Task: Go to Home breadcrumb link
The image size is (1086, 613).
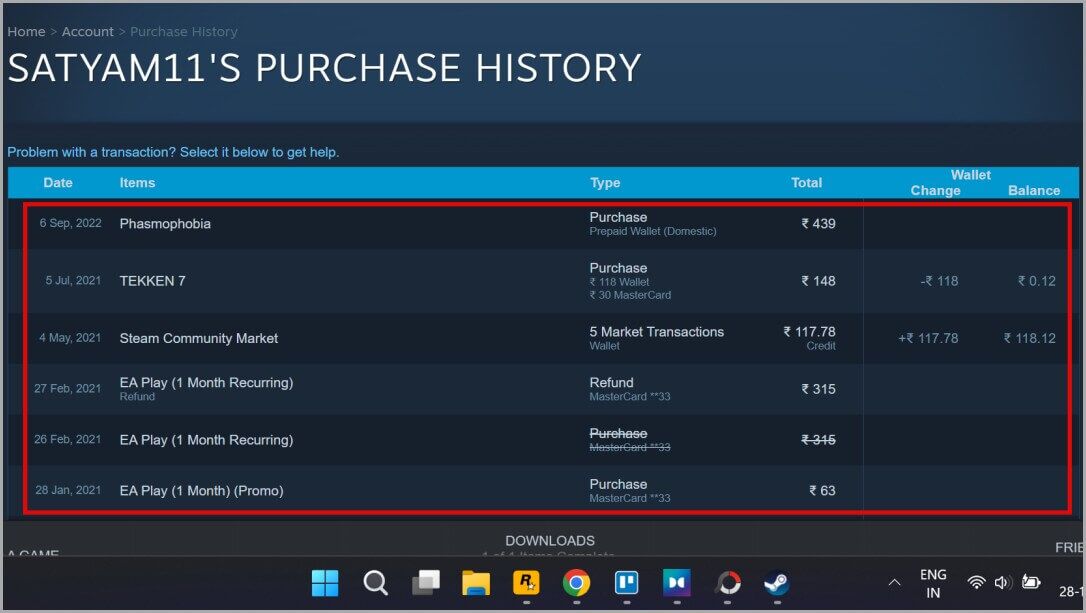Action: 26,32
